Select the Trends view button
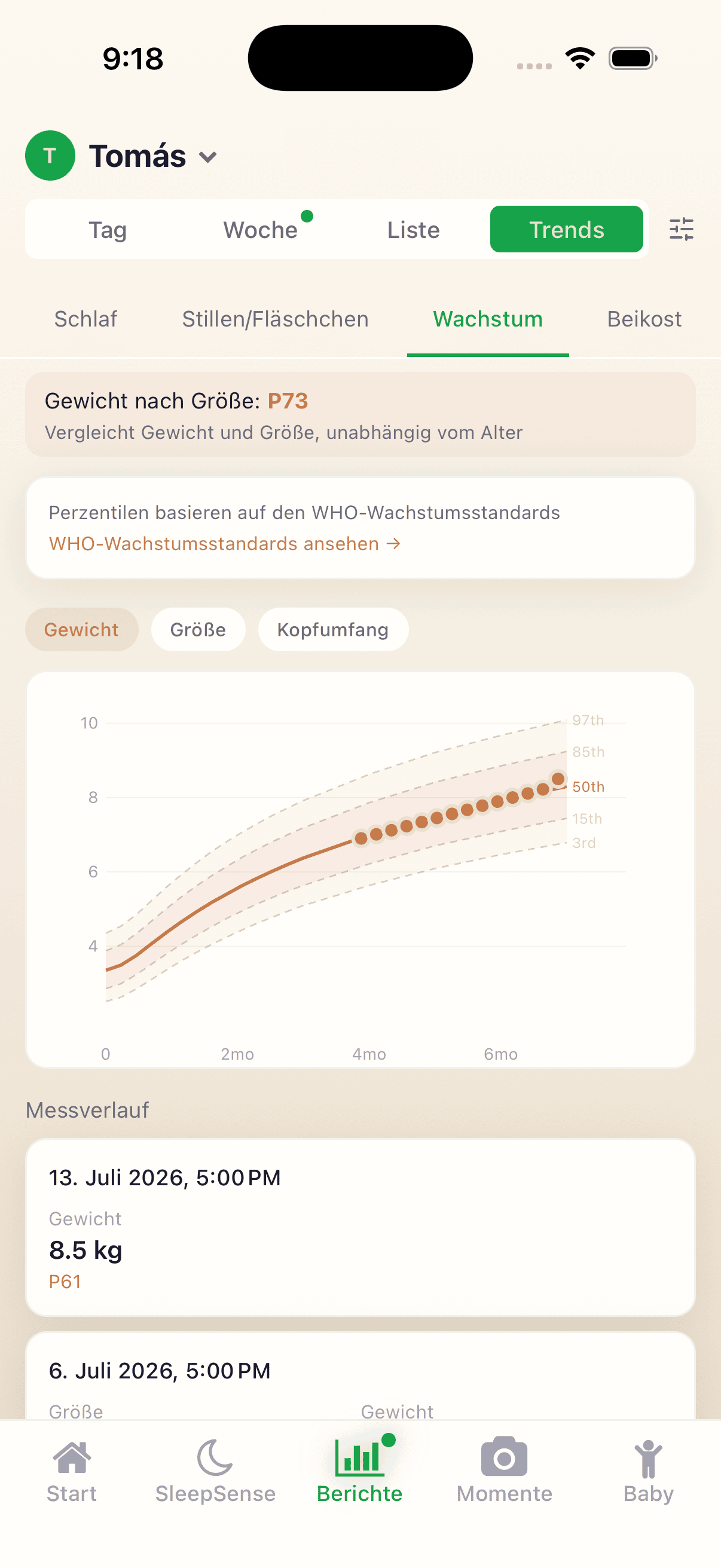721x1568 pixels. (566, 230)
